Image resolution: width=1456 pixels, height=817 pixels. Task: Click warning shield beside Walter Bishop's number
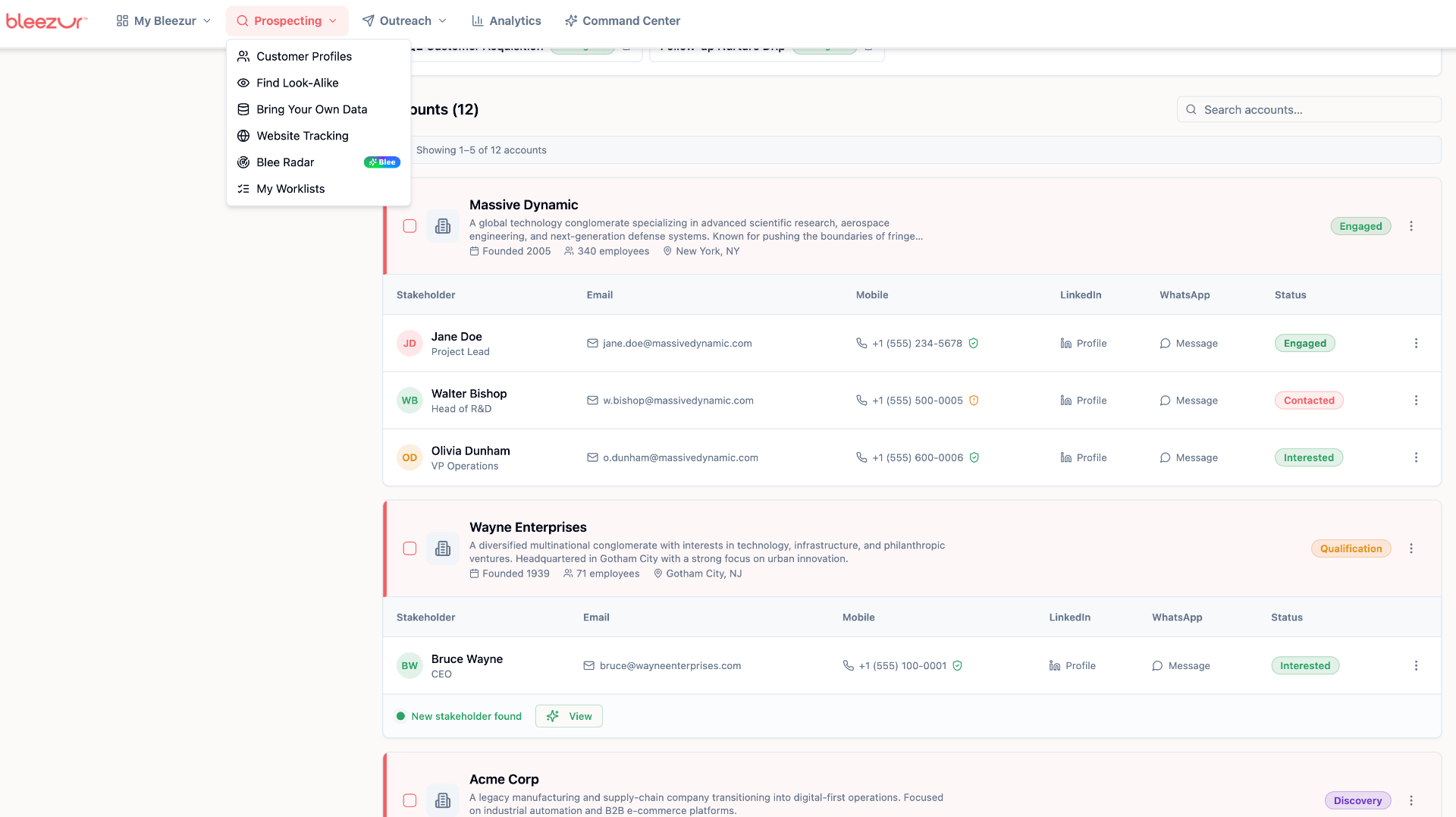pos(974,401)
